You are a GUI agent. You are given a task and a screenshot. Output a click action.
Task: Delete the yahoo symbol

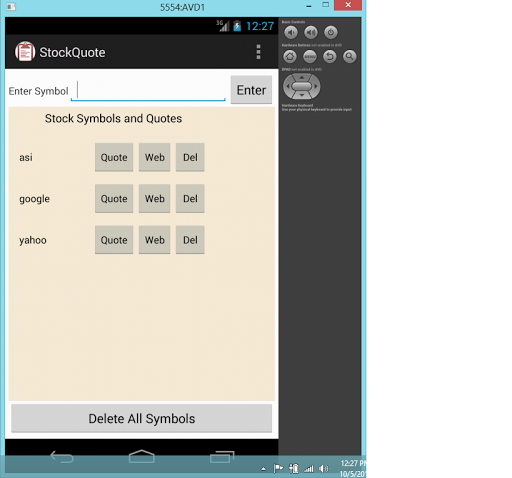click(x=190, y=240)
